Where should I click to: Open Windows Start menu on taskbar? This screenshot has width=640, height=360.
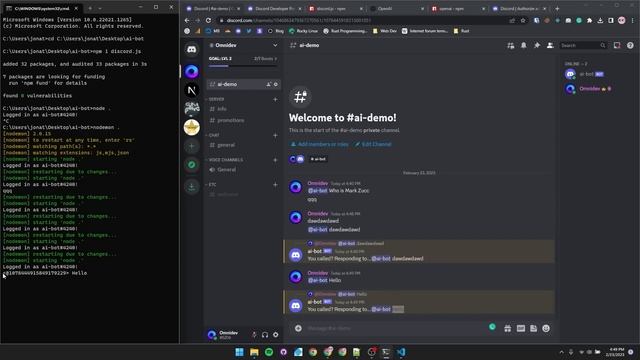coord(240,352)
